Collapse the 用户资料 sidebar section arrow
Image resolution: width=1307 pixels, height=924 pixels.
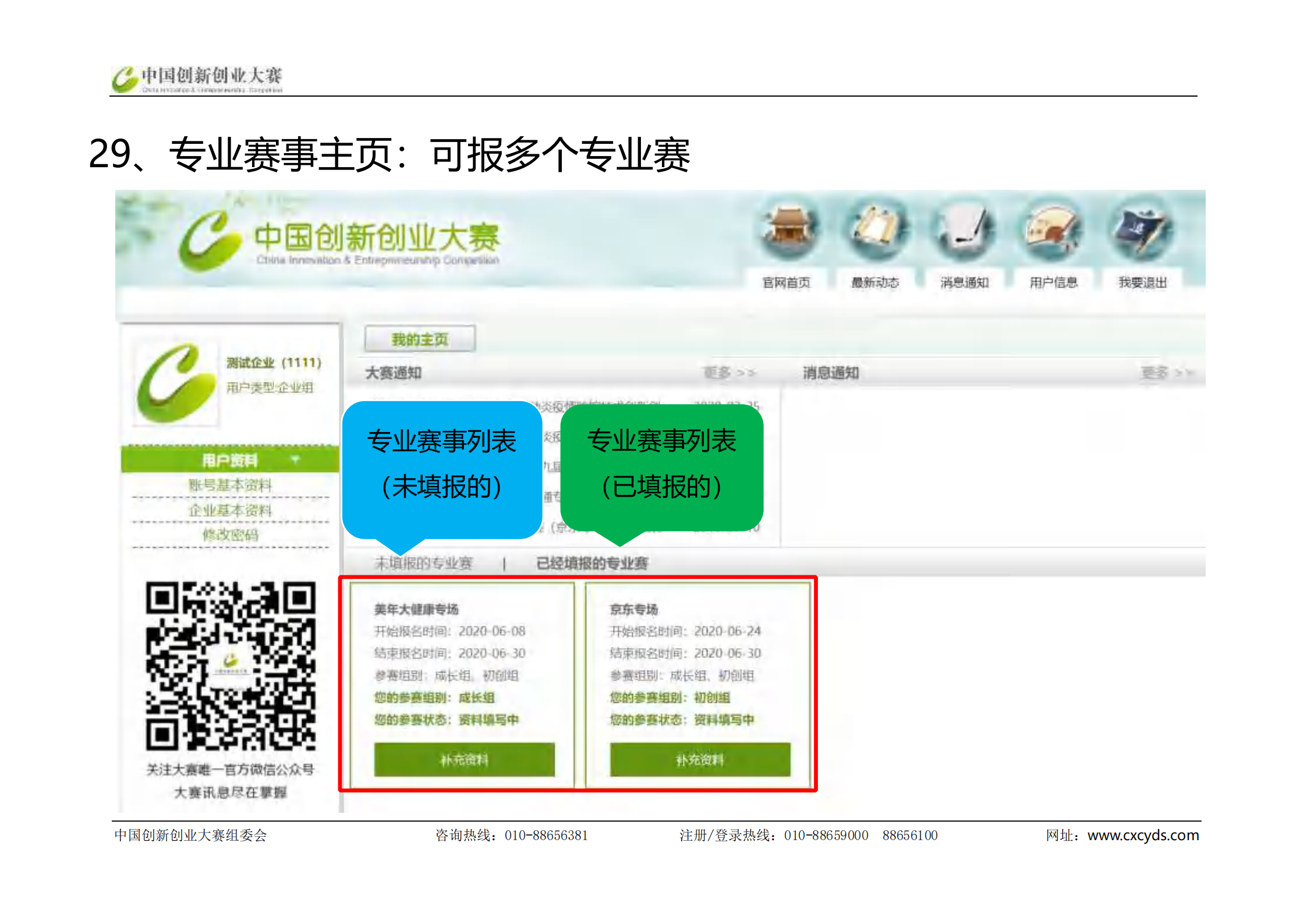(295, 460)
